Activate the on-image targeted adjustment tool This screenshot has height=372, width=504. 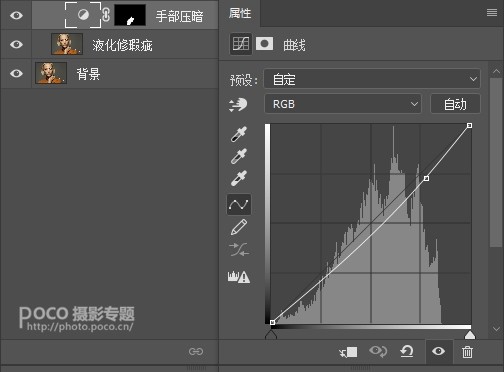[238, 105]
